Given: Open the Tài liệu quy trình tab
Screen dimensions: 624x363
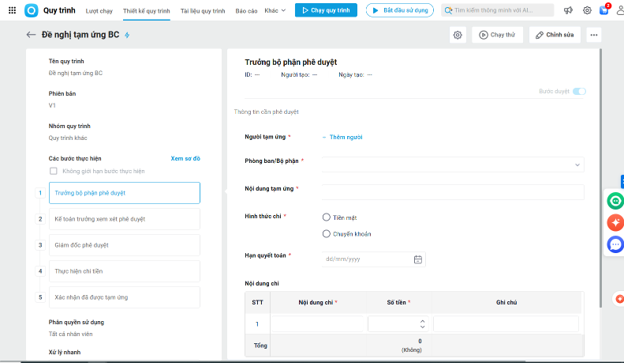Looking at the screenshot, I should click(x=203, y=11).
